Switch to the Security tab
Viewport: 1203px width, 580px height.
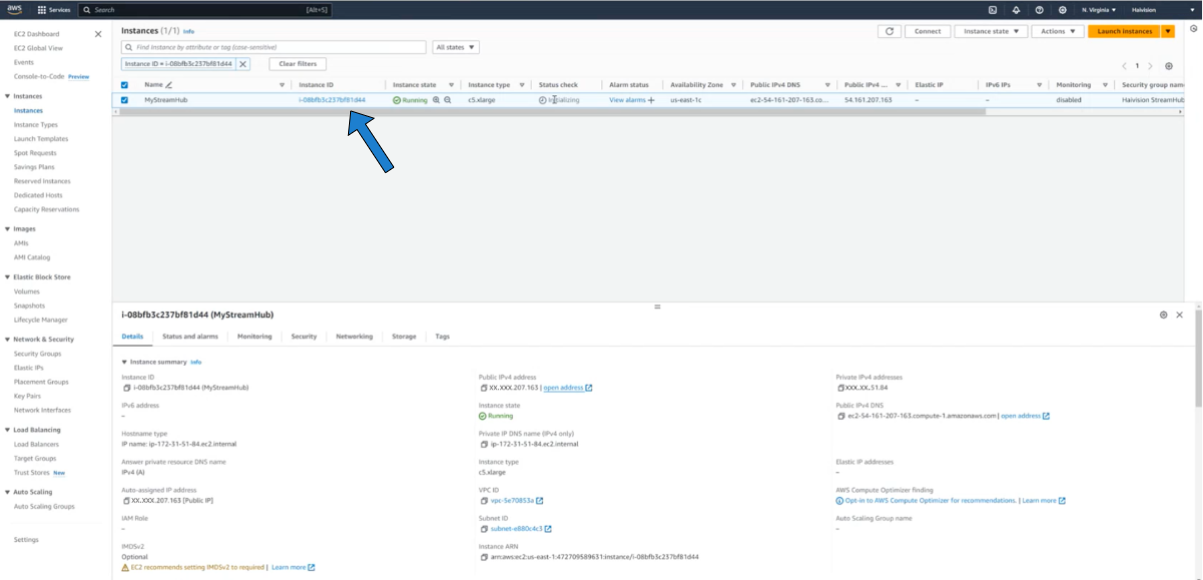[304, 337]
